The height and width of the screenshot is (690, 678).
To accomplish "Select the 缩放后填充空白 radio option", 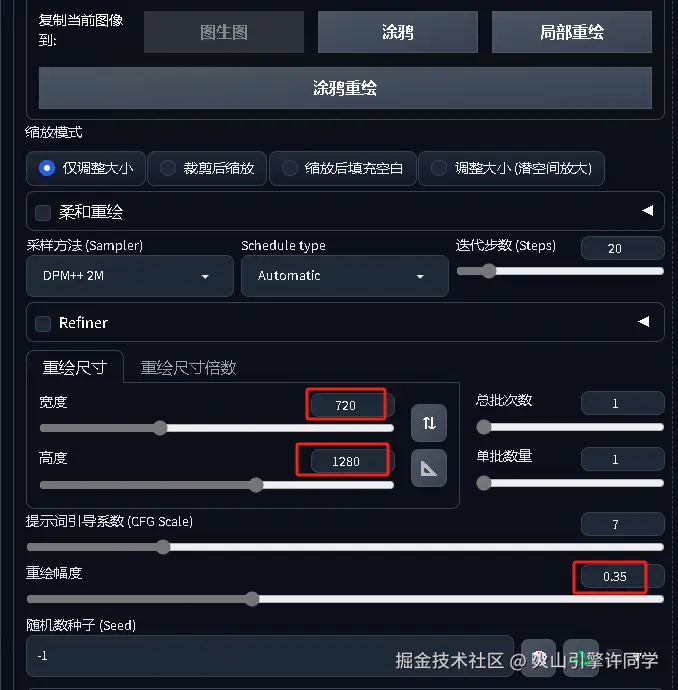I will pyautogui.click(x=343, y=168).
